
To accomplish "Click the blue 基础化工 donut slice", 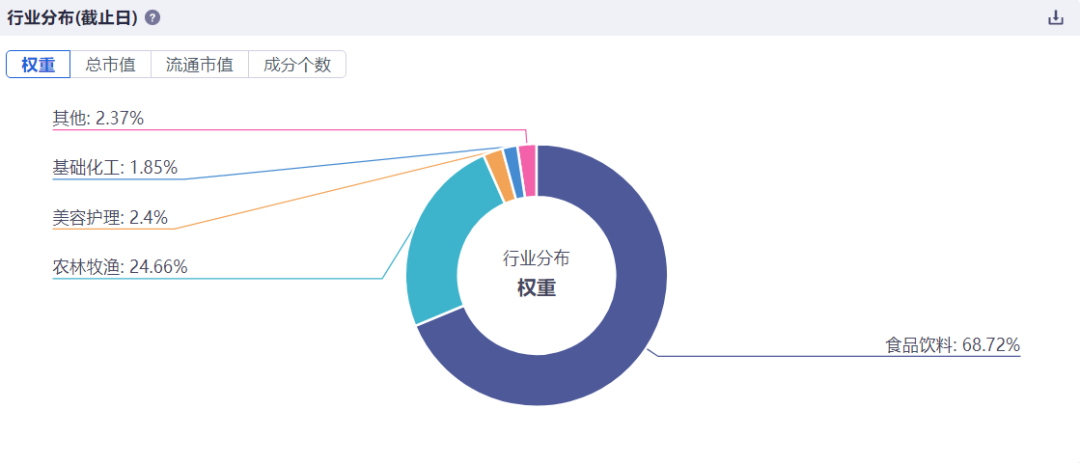I will click(x=514, y=172).
